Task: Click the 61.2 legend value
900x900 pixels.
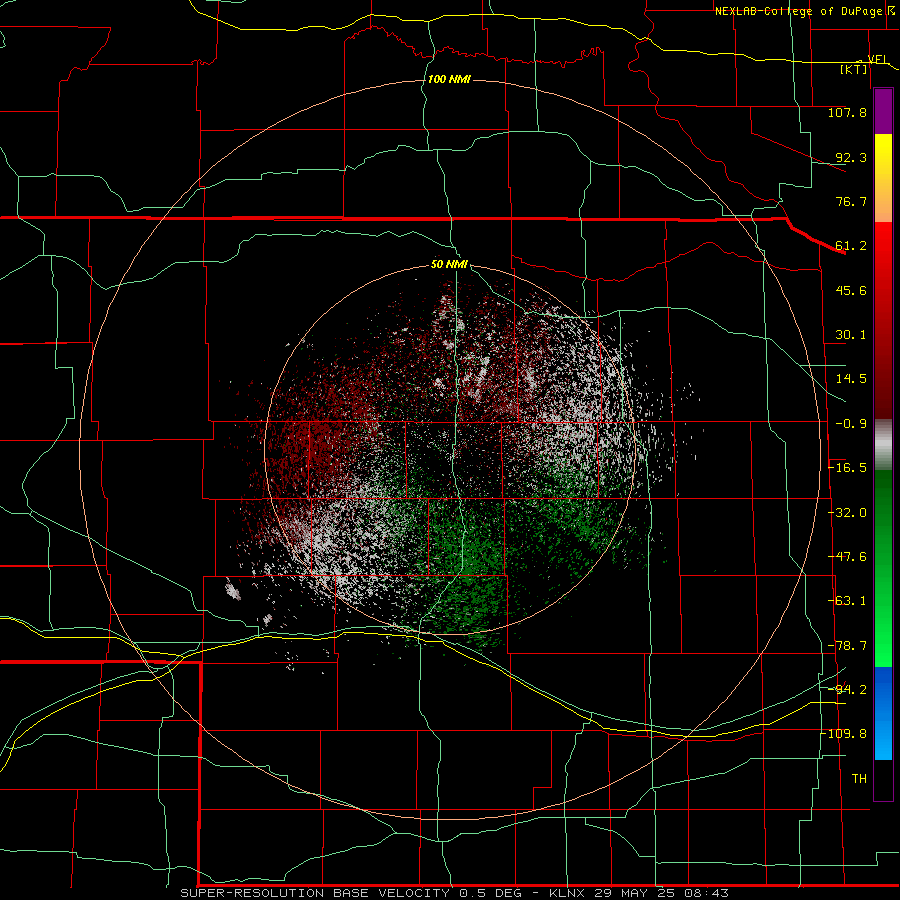Action: (851, 246)
